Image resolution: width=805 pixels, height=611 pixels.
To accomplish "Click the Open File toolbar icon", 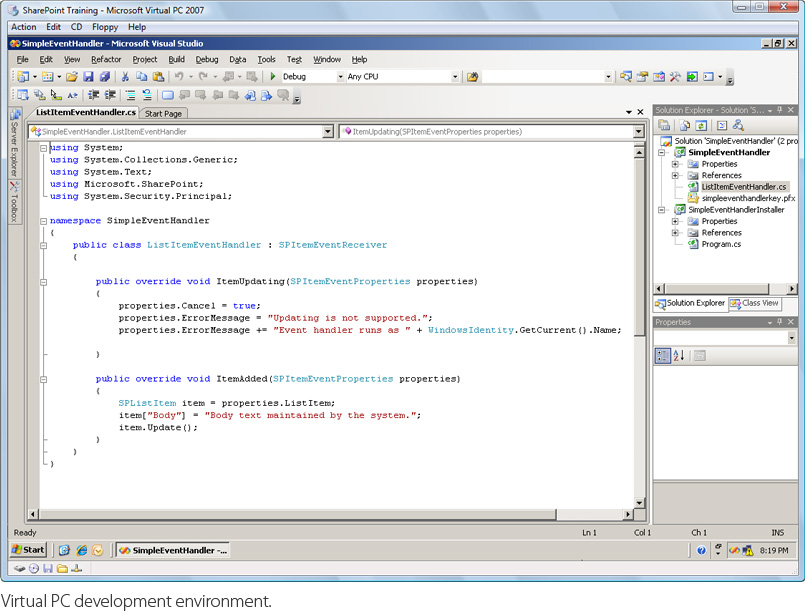I will pyautogui.click(x=72, y=77).
